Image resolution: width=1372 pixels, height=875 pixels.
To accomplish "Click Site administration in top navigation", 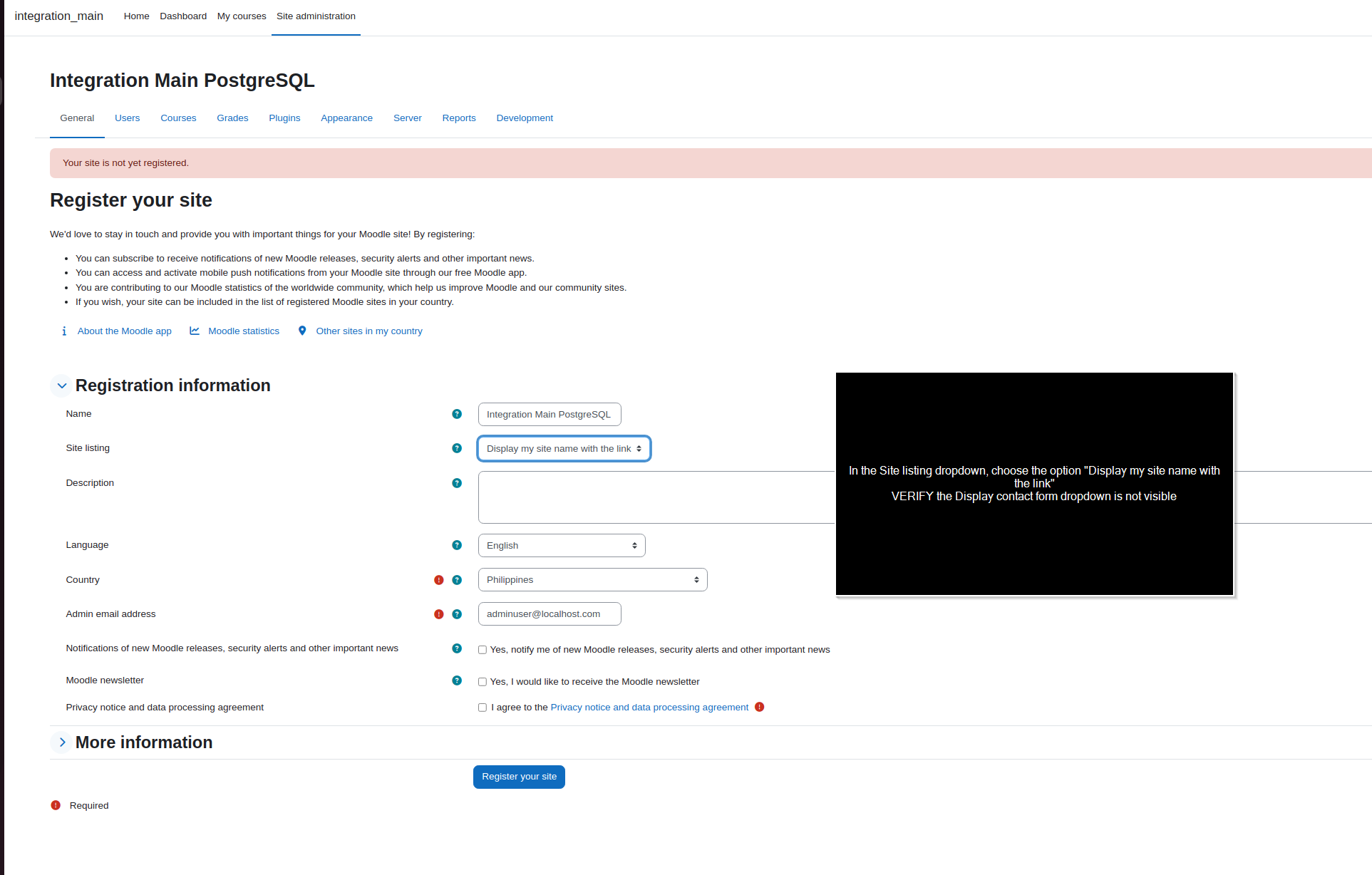I will coord(316,16).
